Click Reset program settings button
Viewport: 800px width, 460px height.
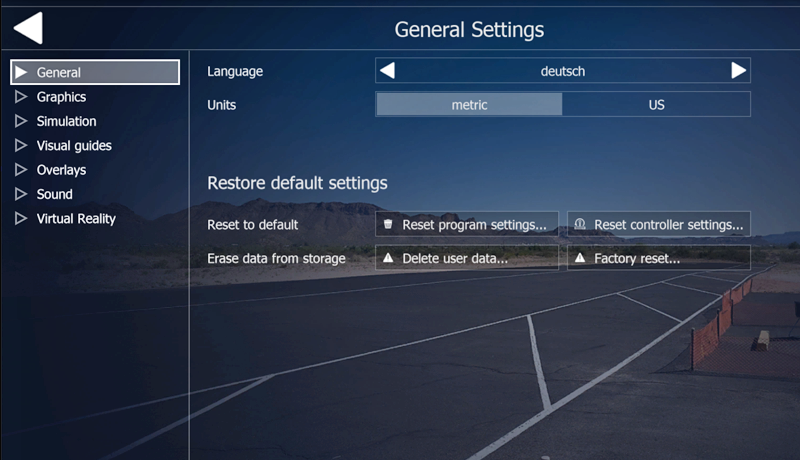pos(467,224)
